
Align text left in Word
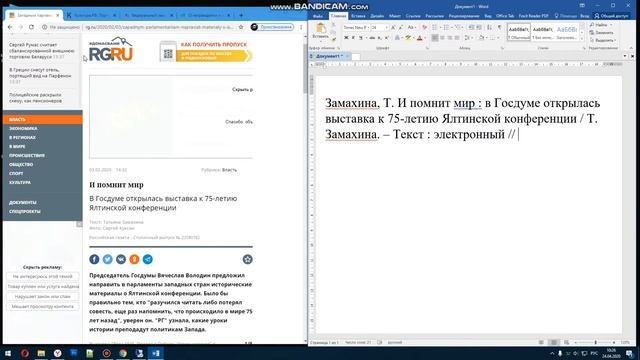[x=435, y=38]
